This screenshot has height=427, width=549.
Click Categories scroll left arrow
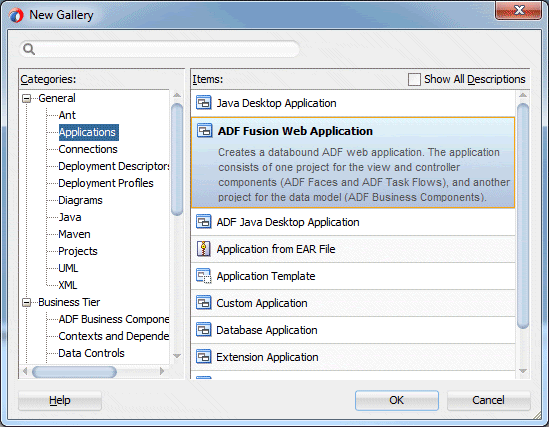tap(25, 371)
